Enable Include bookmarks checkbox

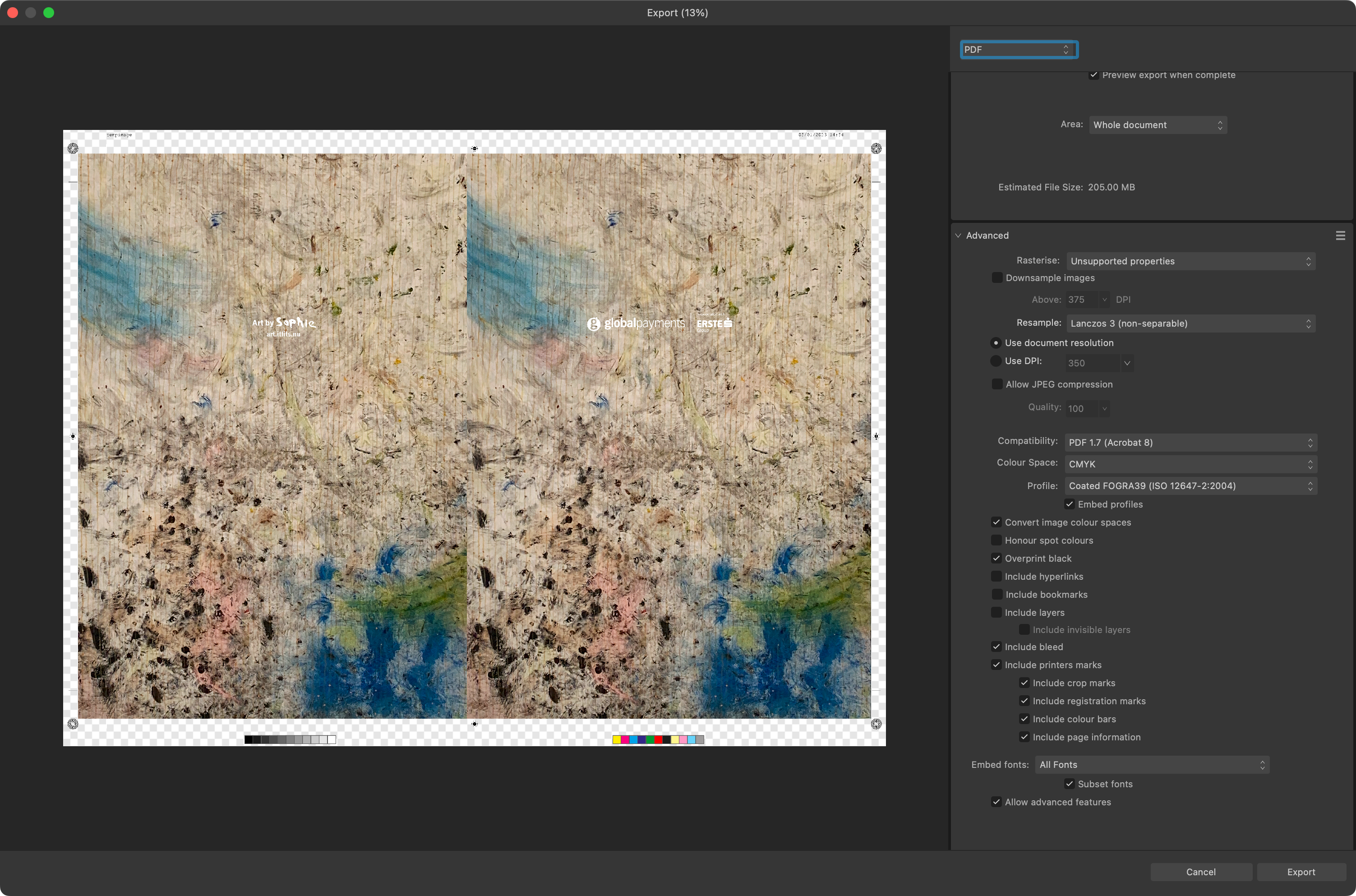(997, 594)
